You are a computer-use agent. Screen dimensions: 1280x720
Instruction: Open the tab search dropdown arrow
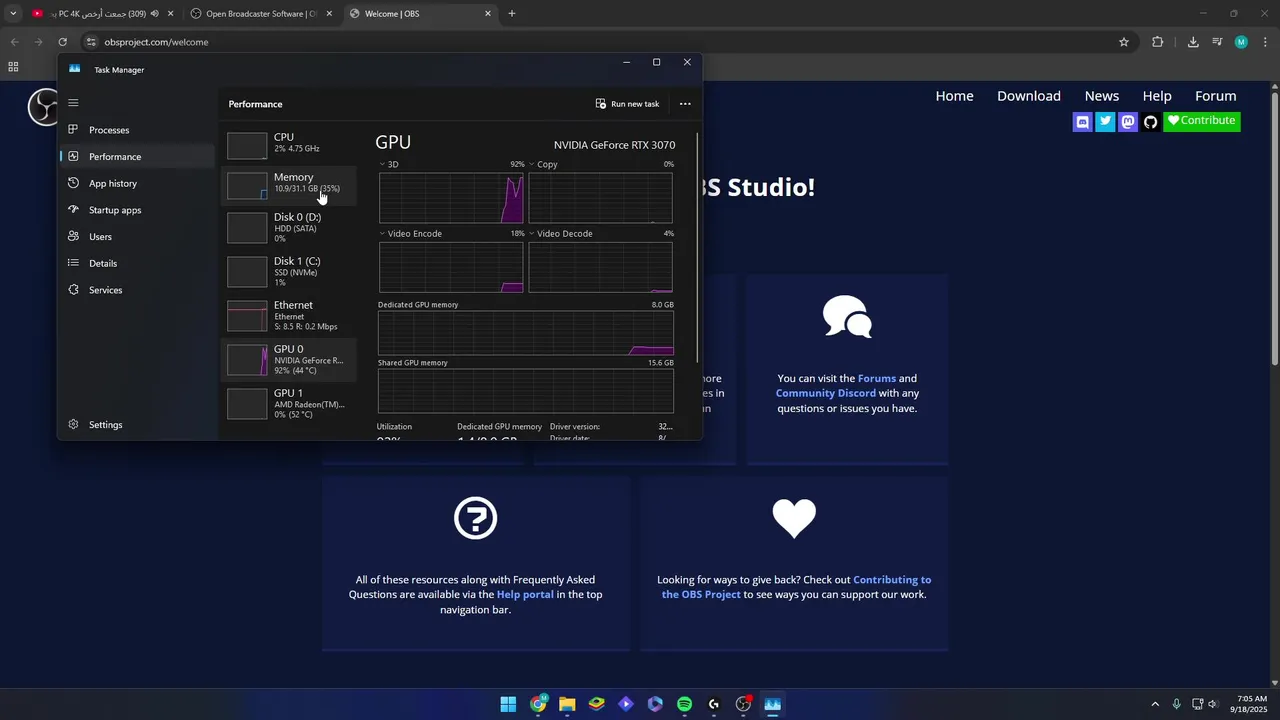[13, 14]
